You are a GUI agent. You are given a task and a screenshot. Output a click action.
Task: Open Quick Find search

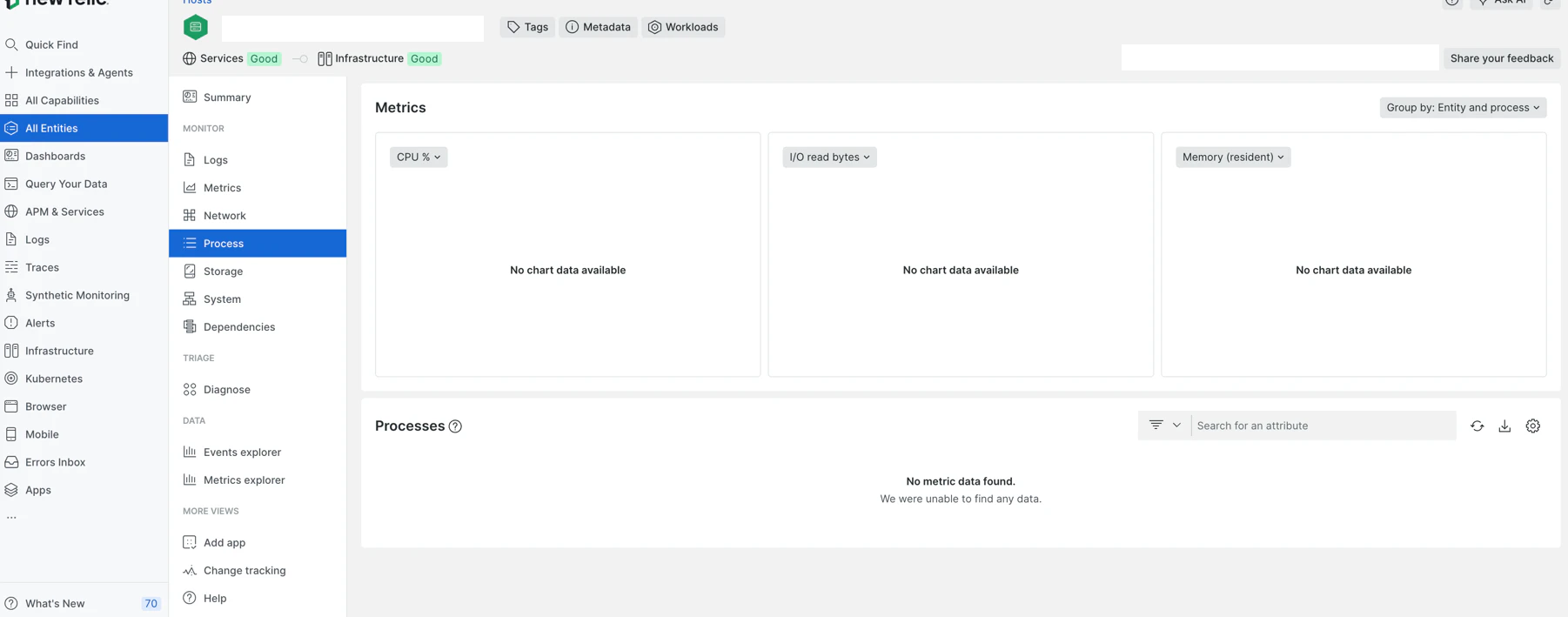click(84, 44)
